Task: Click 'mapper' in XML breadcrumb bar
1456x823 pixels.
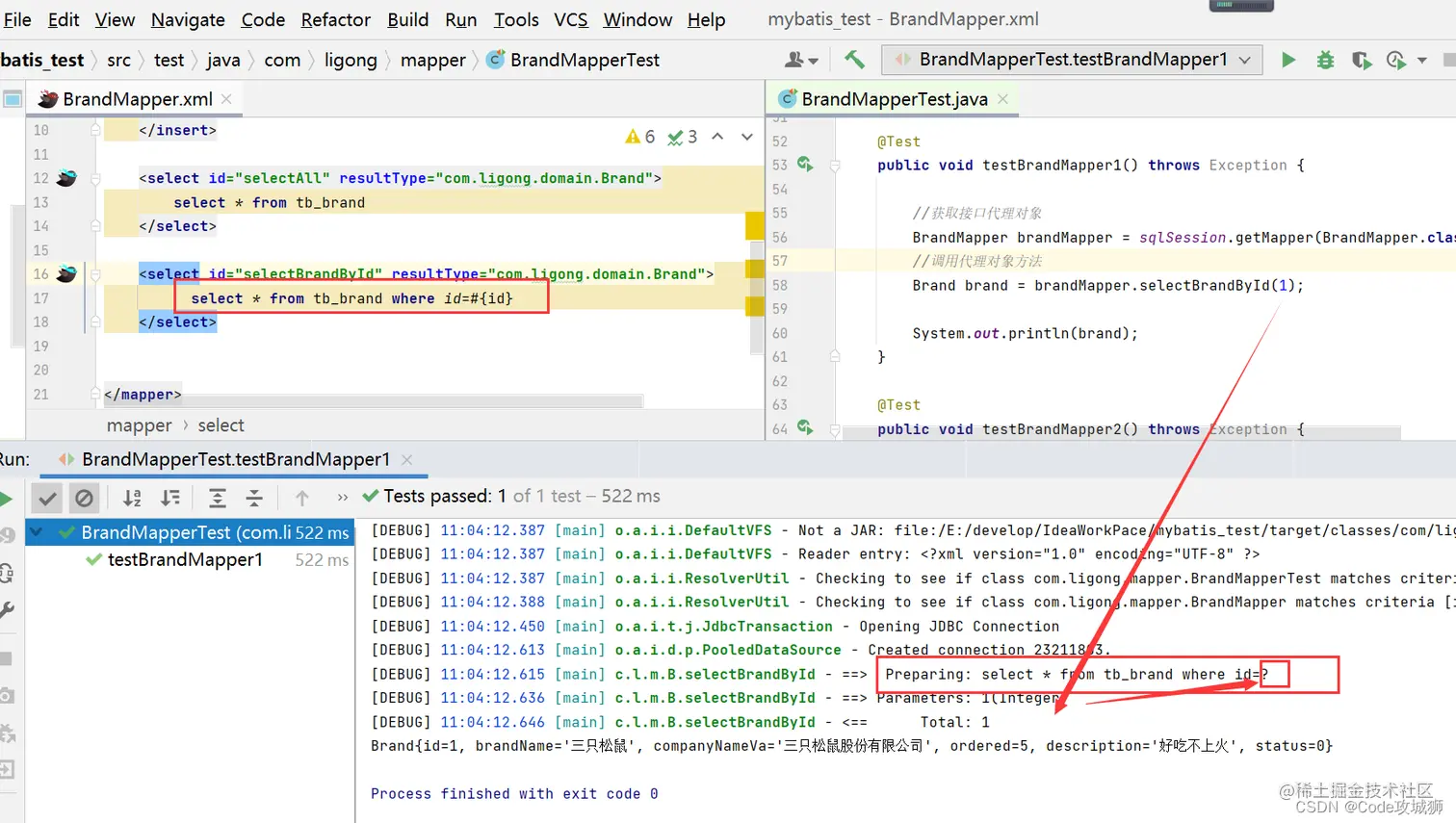Action: click(139, 425)
